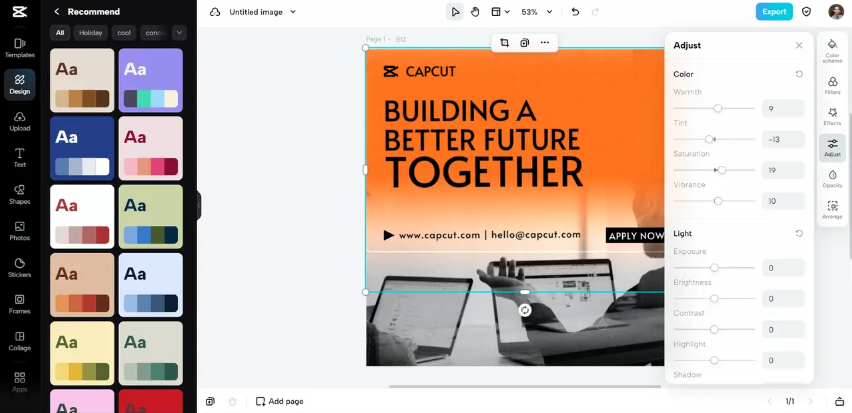
Task: Click the Brightness value field
Action: tap(783, 298)
